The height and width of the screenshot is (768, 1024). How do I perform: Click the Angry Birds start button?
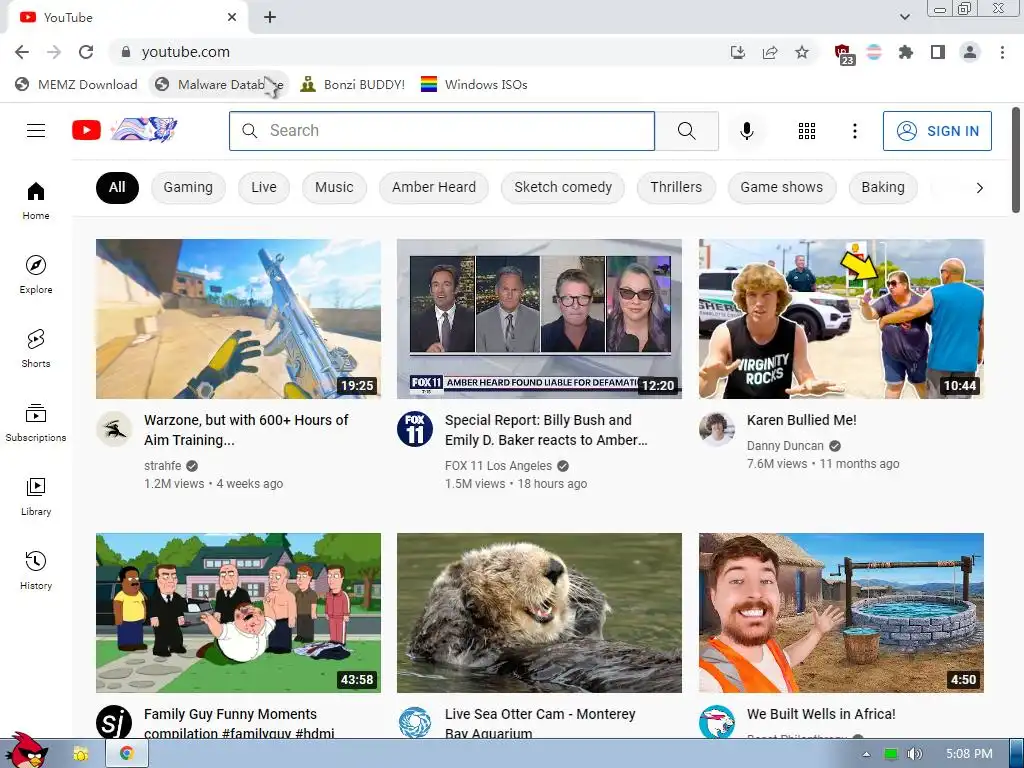(26, 750)
